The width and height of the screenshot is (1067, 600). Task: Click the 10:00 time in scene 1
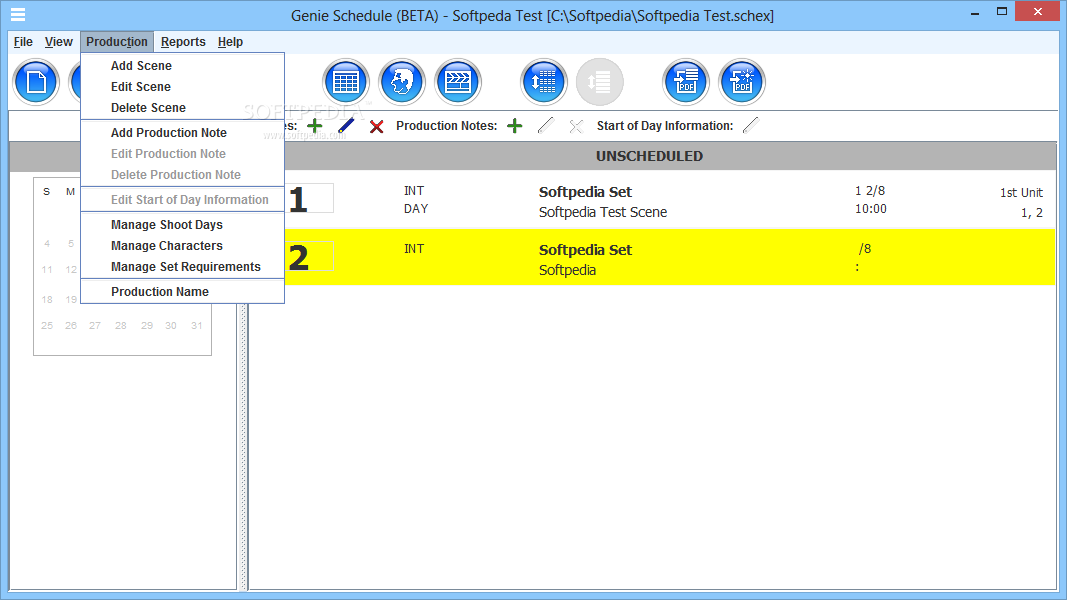871,209
